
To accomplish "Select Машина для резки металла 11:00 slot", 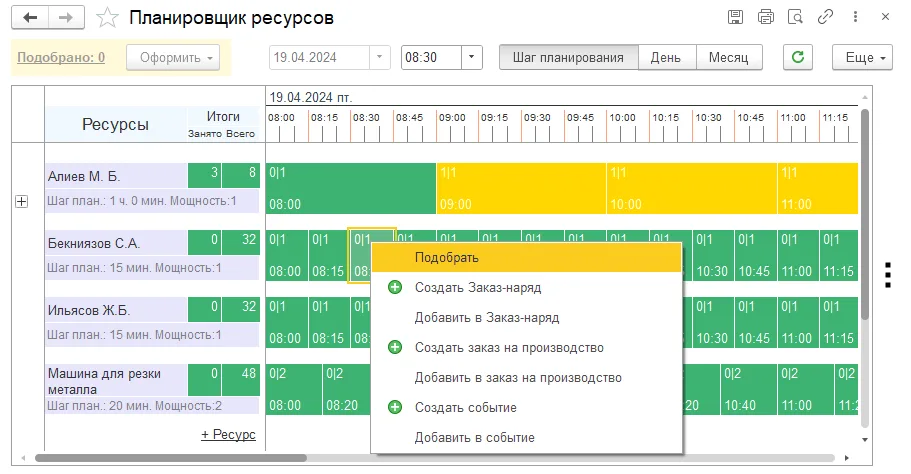I will [x=805, y=390].
